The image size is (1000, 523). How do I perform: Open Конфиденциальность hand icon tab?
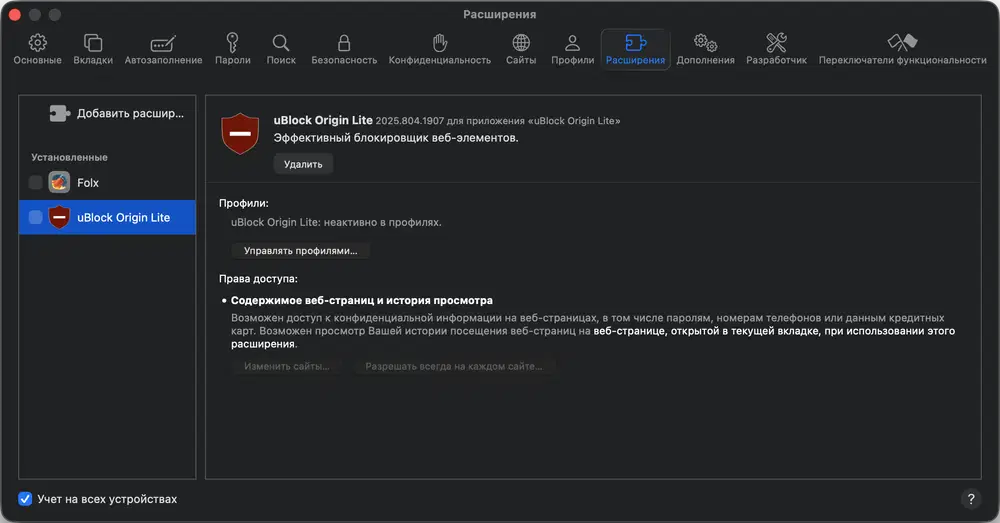click(439, 49)
